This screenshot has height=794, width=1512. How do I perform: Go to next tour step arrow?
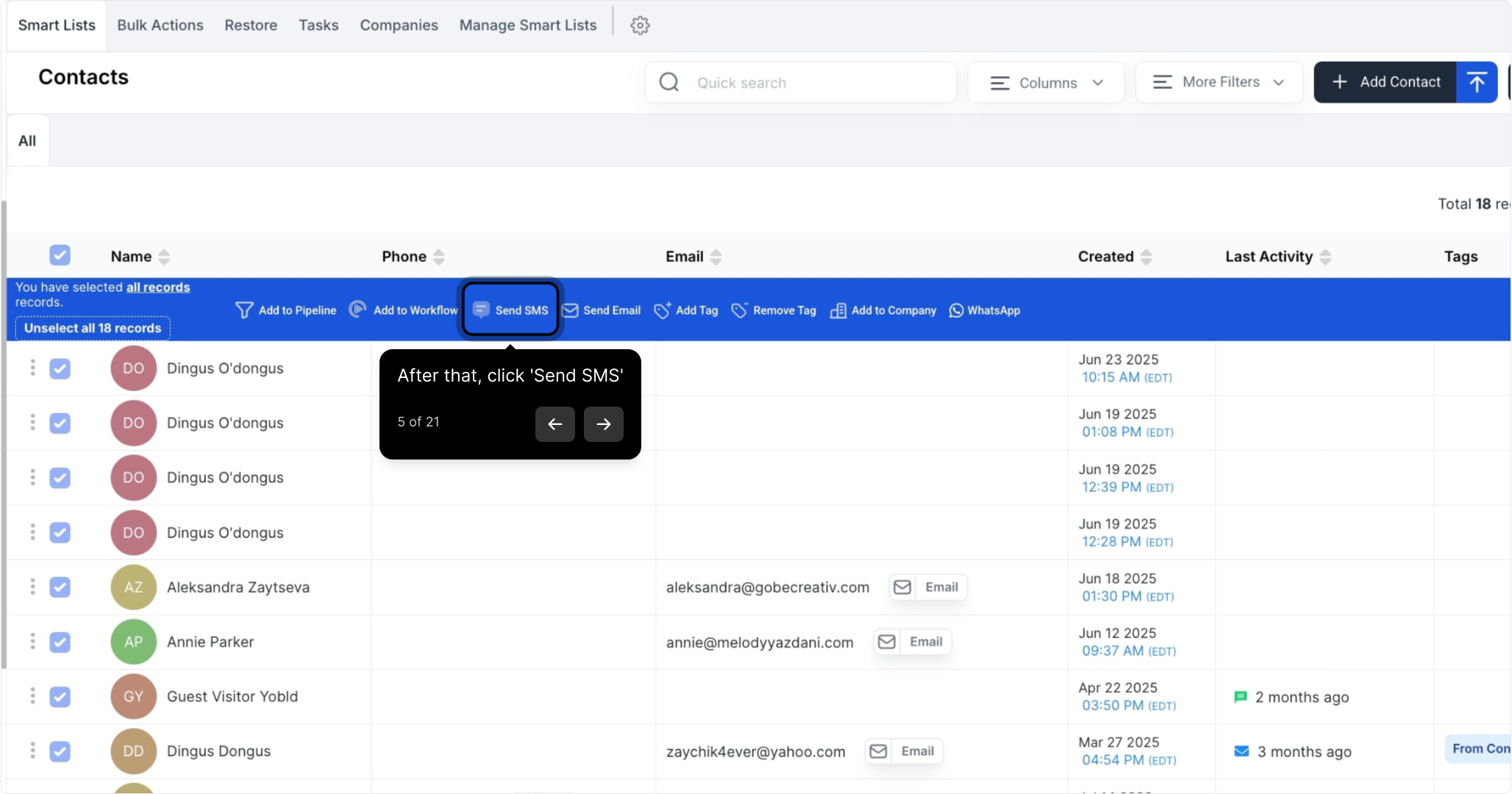[603, 424]
